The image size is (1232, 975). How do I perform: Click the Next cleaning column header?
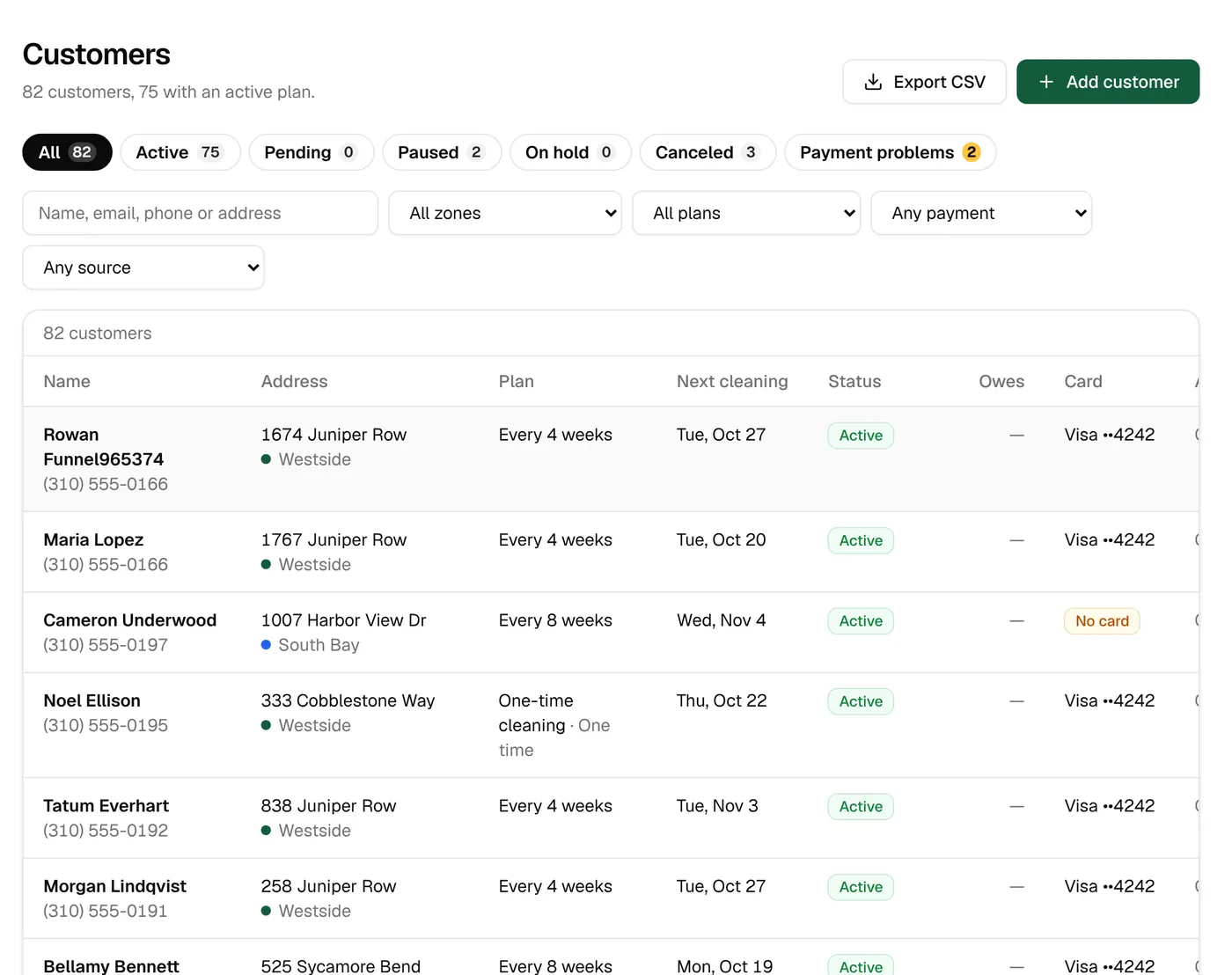click(732, 381)
